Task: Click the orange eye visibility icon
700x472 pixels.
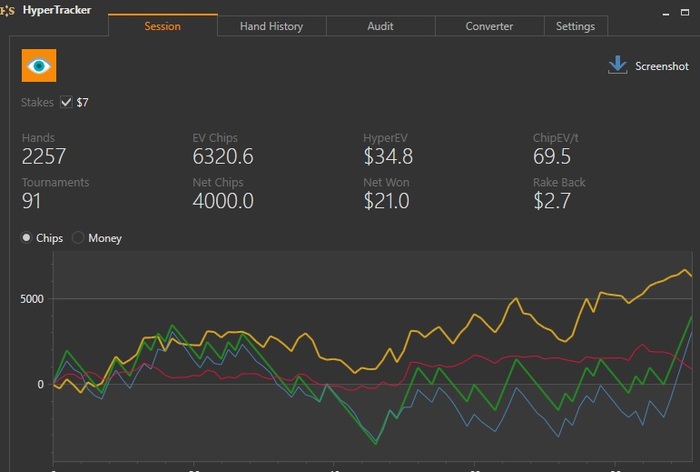Action: pos(39,66)
